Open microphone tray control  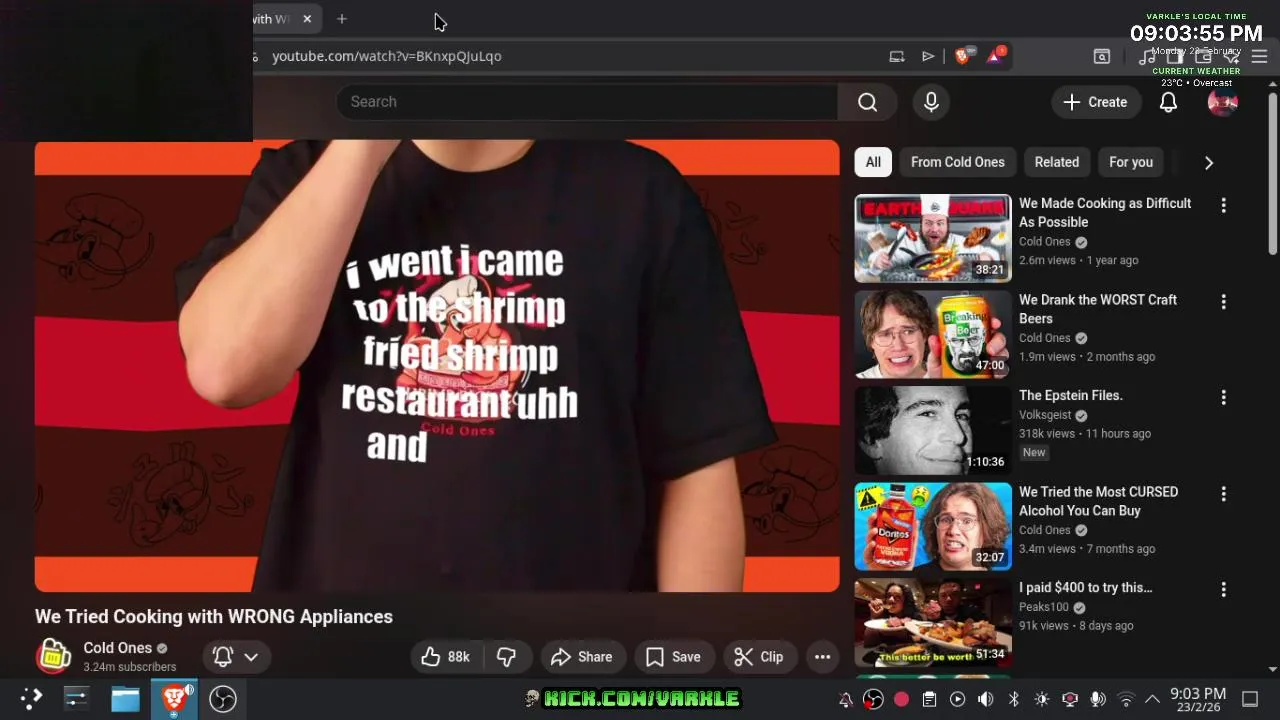[1097, 699]
